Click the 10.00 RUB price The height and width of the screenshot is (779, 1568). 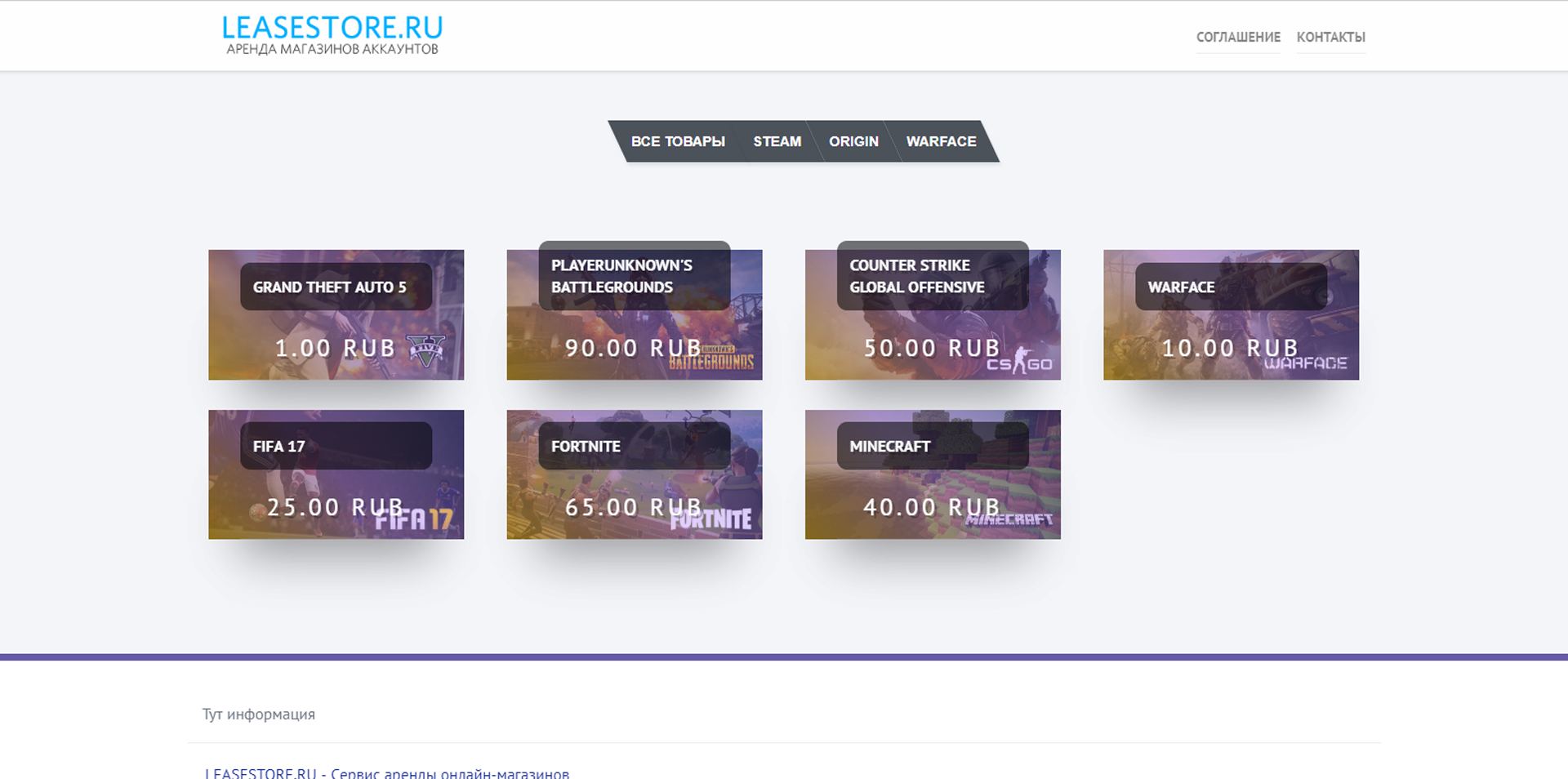coord(1230,349)
